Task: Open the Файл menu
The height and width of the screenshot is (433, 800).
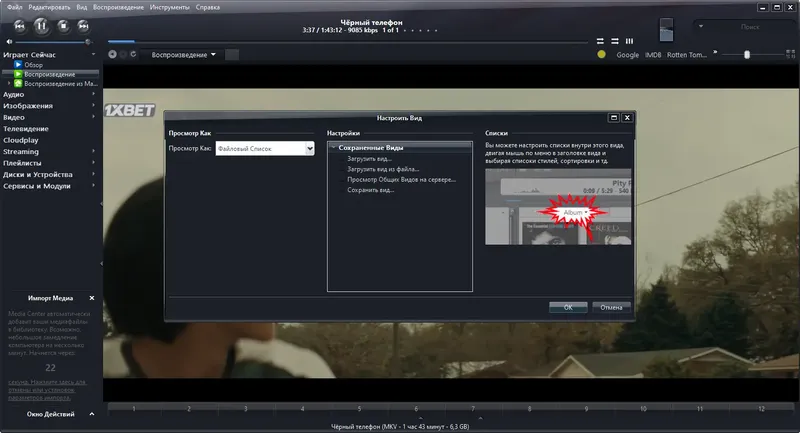Action: click(15, 7)
